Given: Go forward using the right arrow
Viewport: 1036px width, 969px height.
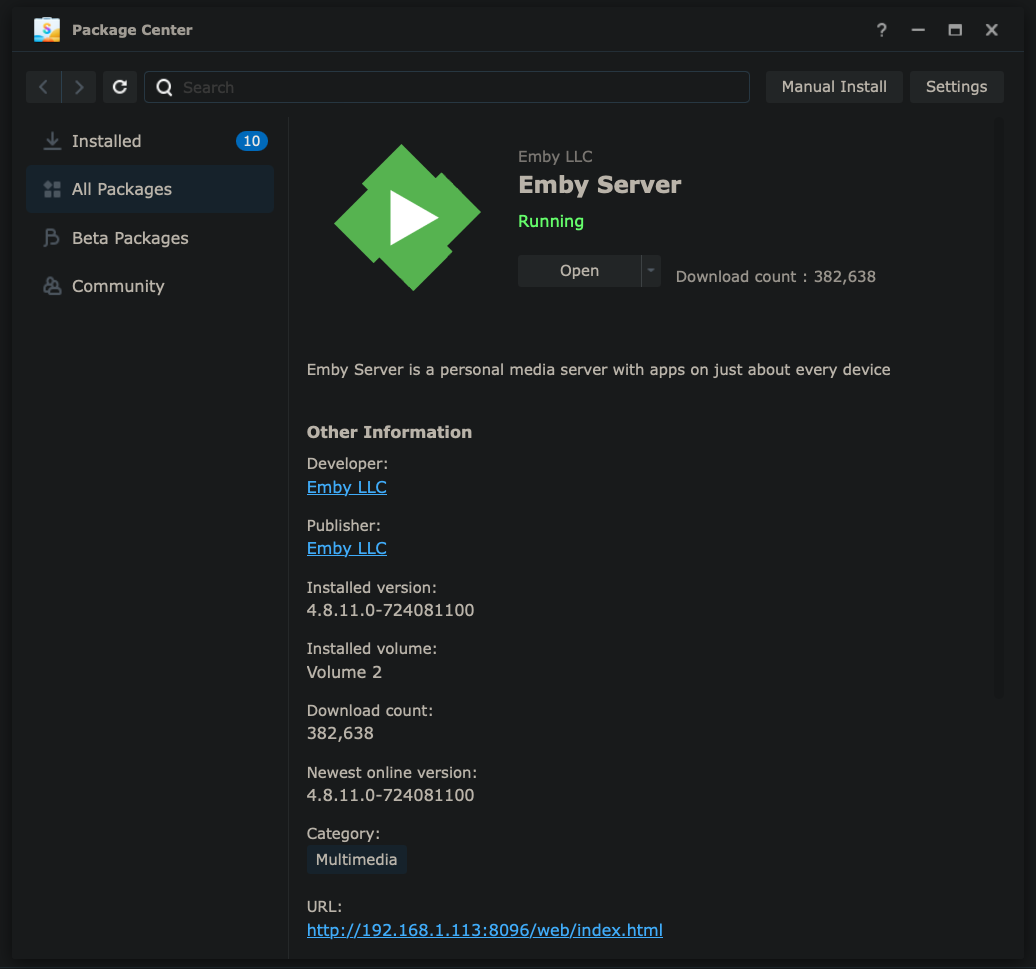Looking at the screenshot, I should [x=79, y=87].
